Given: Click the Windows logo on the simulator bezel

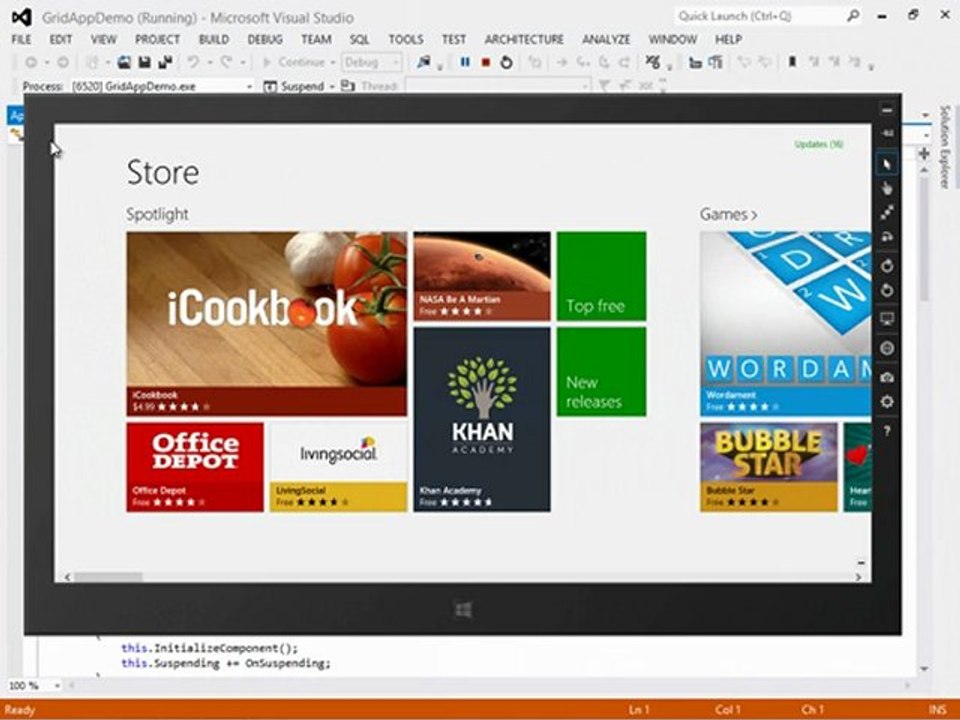Looking at the screenshot, I should (x=463, y=609).
